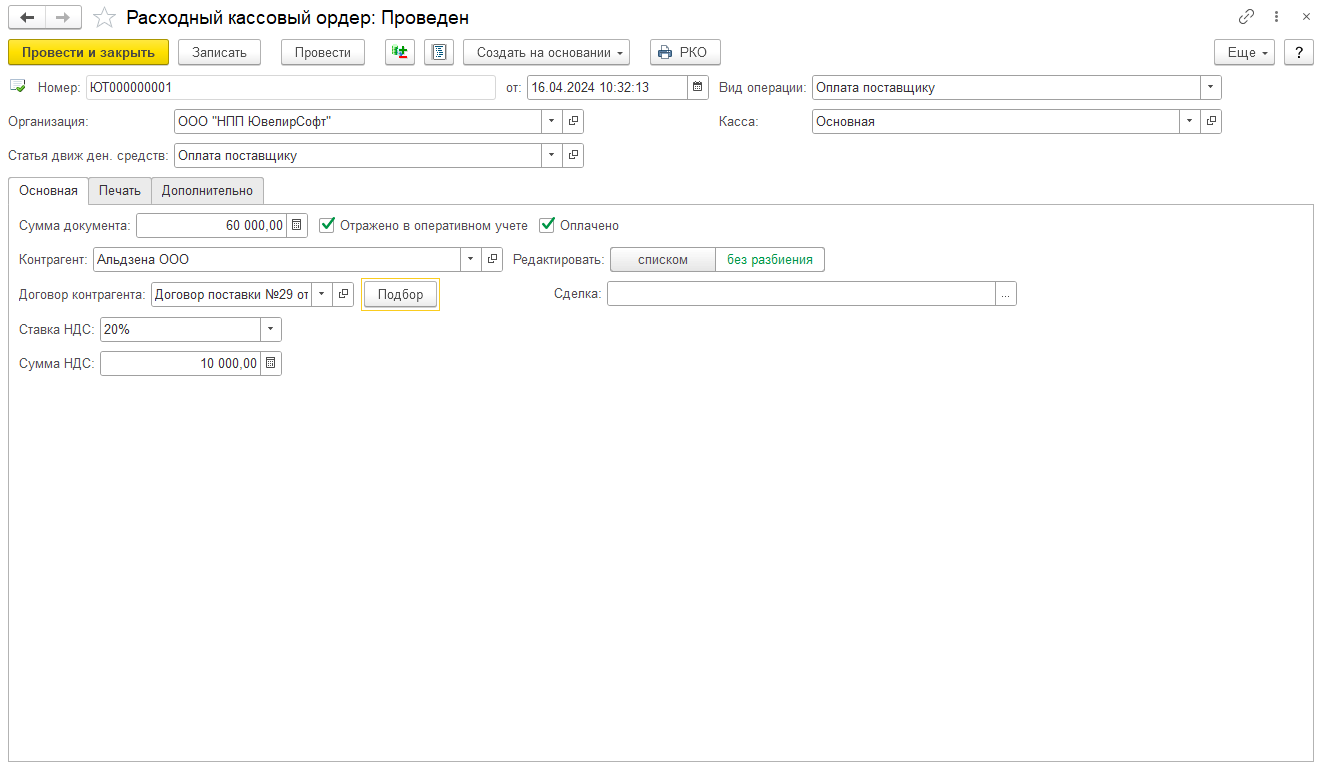Open the document structure report icon
The height and width of the screenshot is (767, 1320).
pos(439,52)
